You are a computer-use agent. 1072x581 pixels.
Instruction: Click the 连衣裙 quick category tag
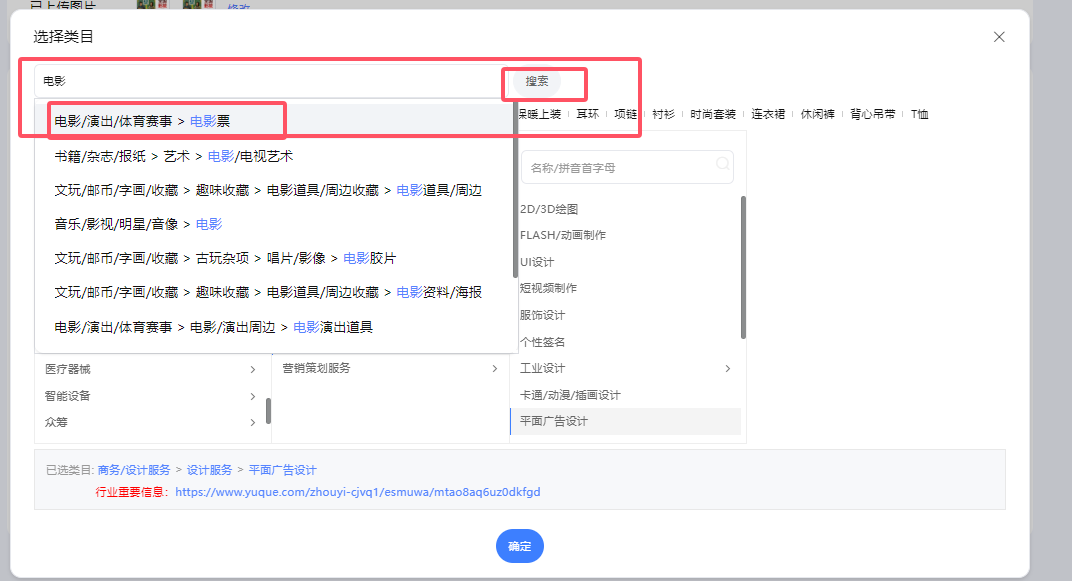[768, 114]
